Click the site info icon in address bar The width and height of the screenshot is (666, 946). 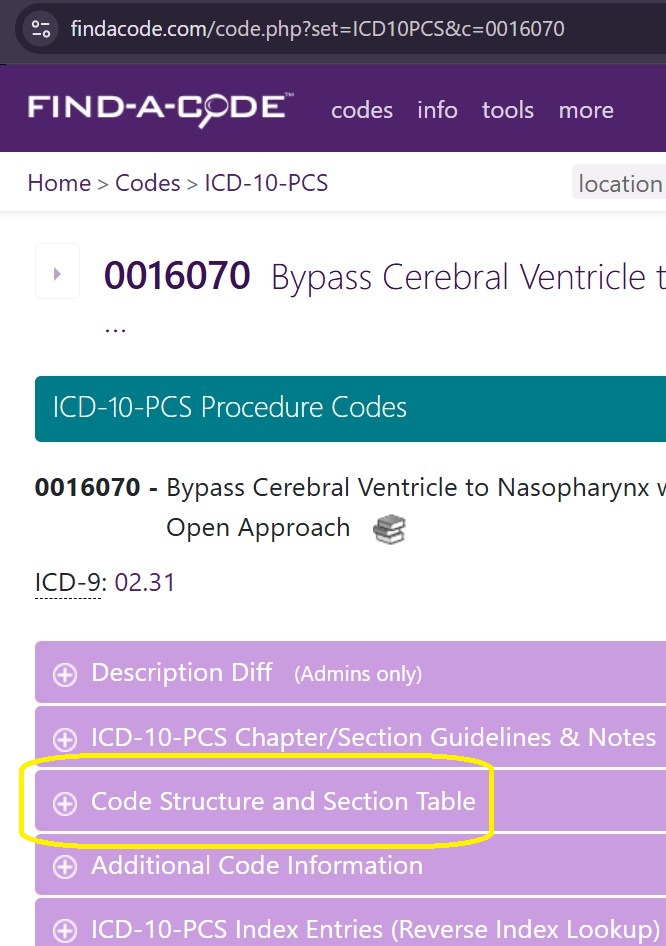click(x=41, y=28)
